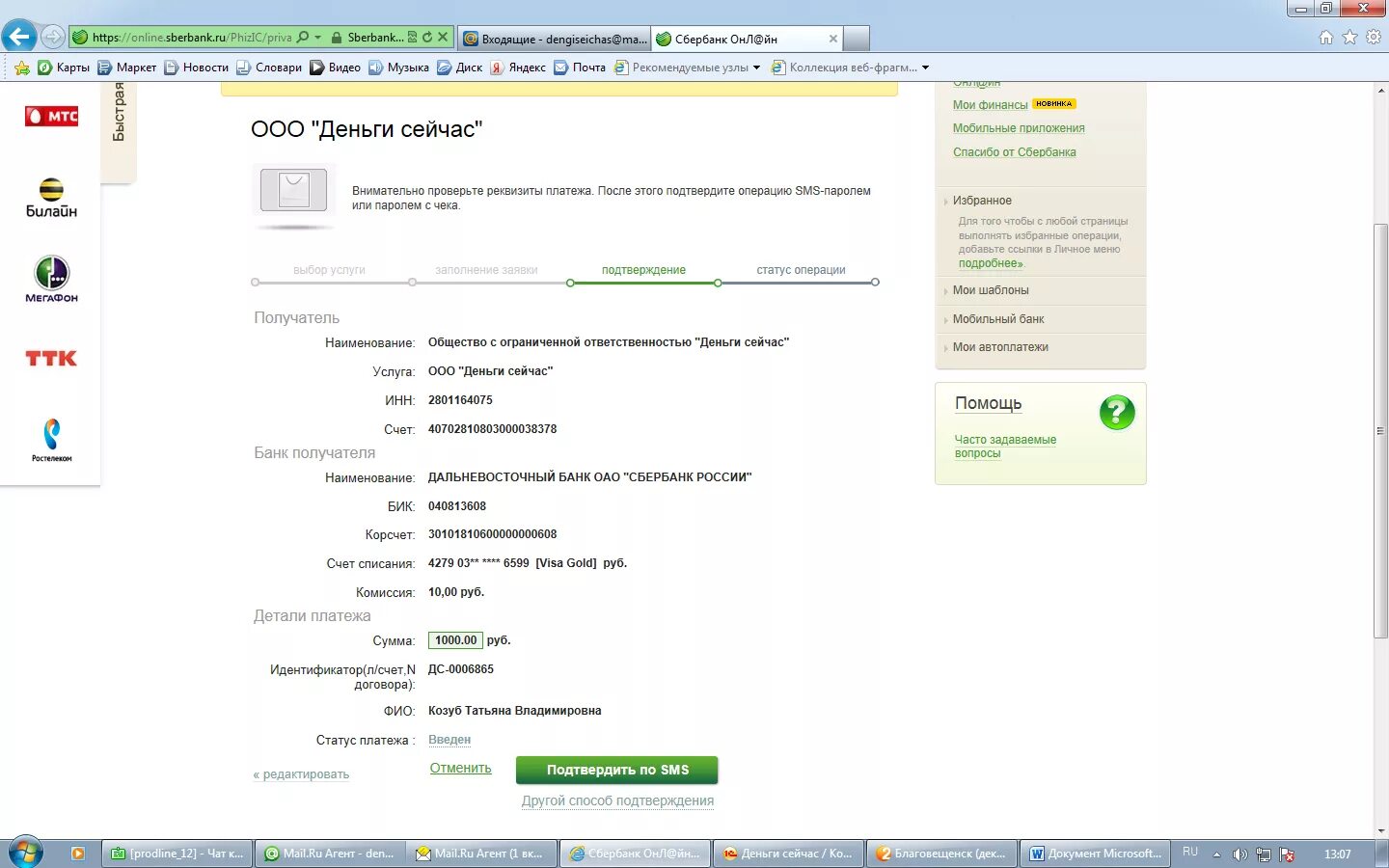Click the редактировать link
Viewport: 1389px width, 868px height.
point(301,774)
